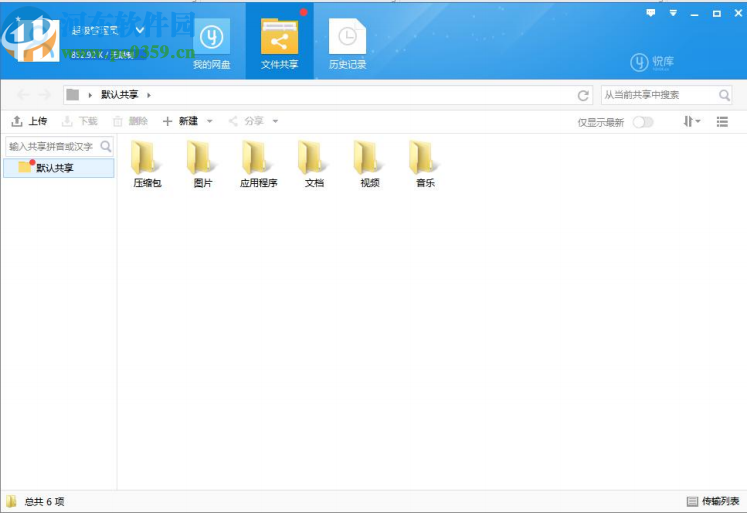Open the 传输列表 transfer list
The height and width of the screenshot is (513, 751).
pyautogui.click(x=713, y=501)
